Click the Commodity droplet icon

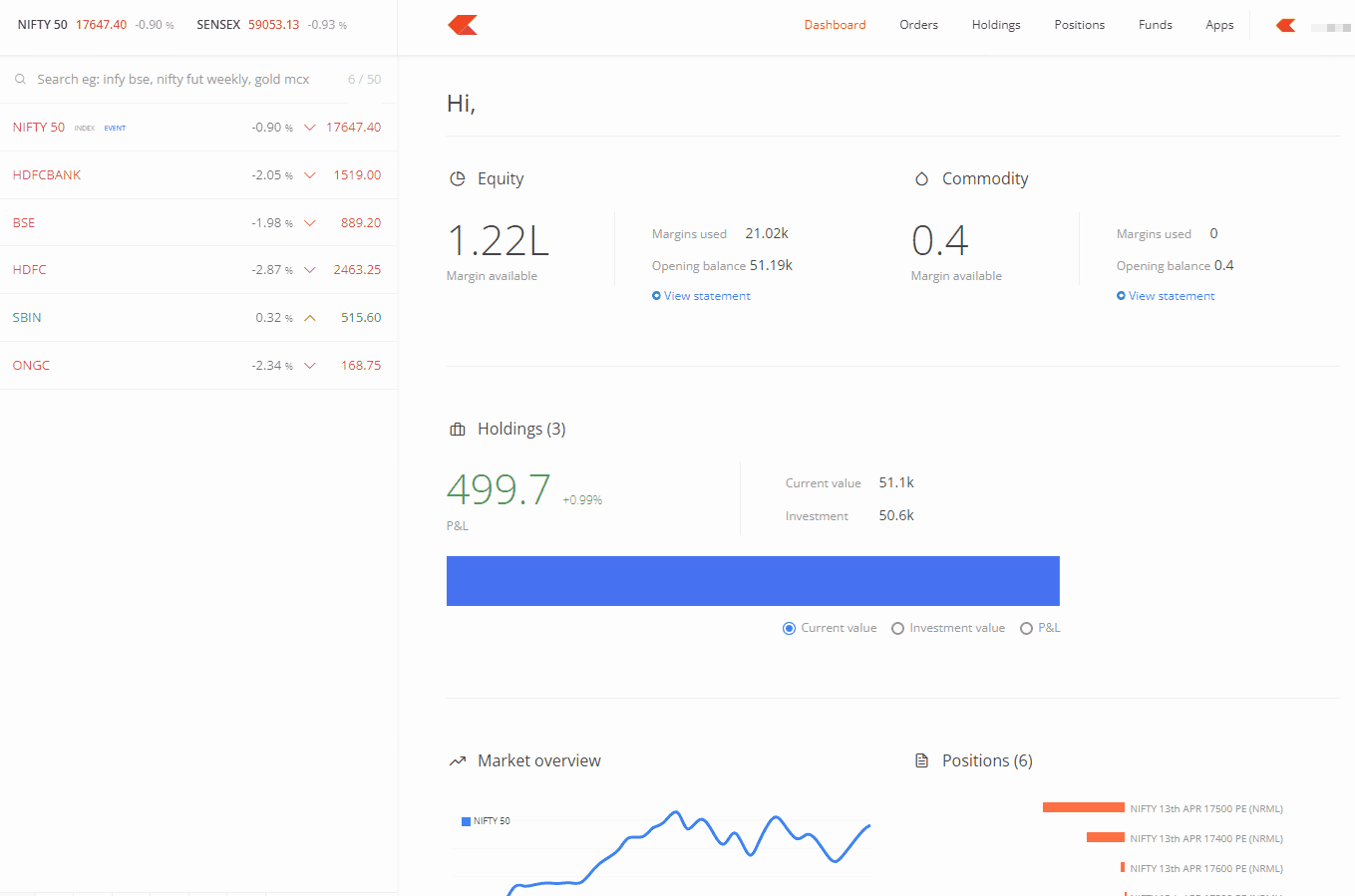tap(921, 179)
